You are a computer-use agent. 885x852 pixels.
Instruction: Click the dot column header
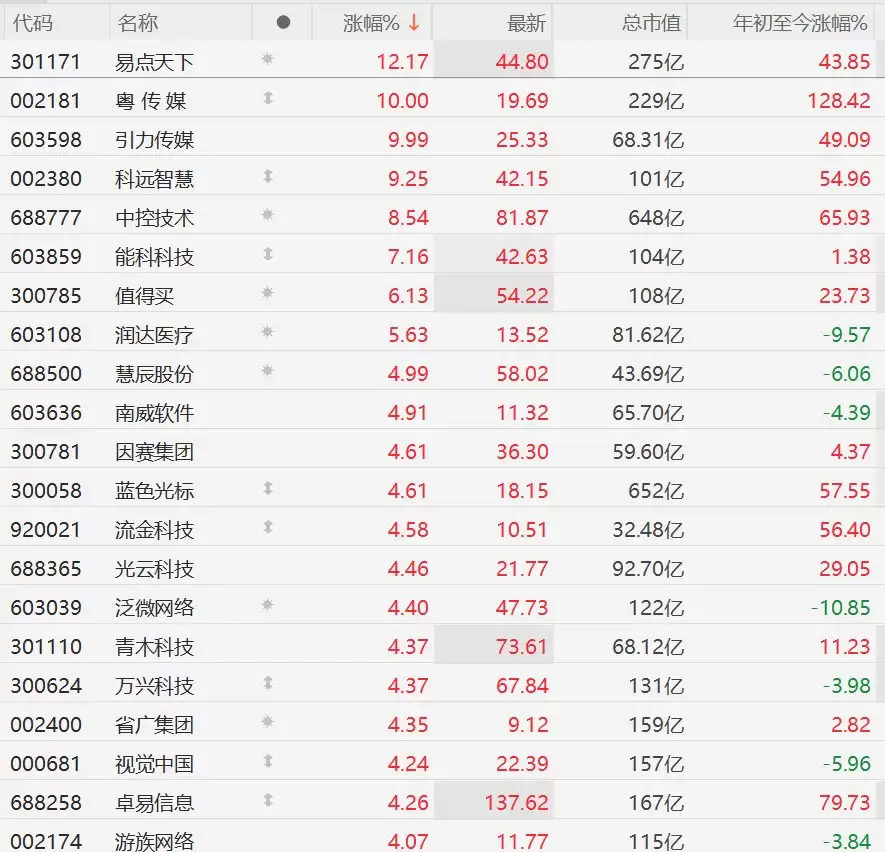pyautogui.click(x=283, y=23)
